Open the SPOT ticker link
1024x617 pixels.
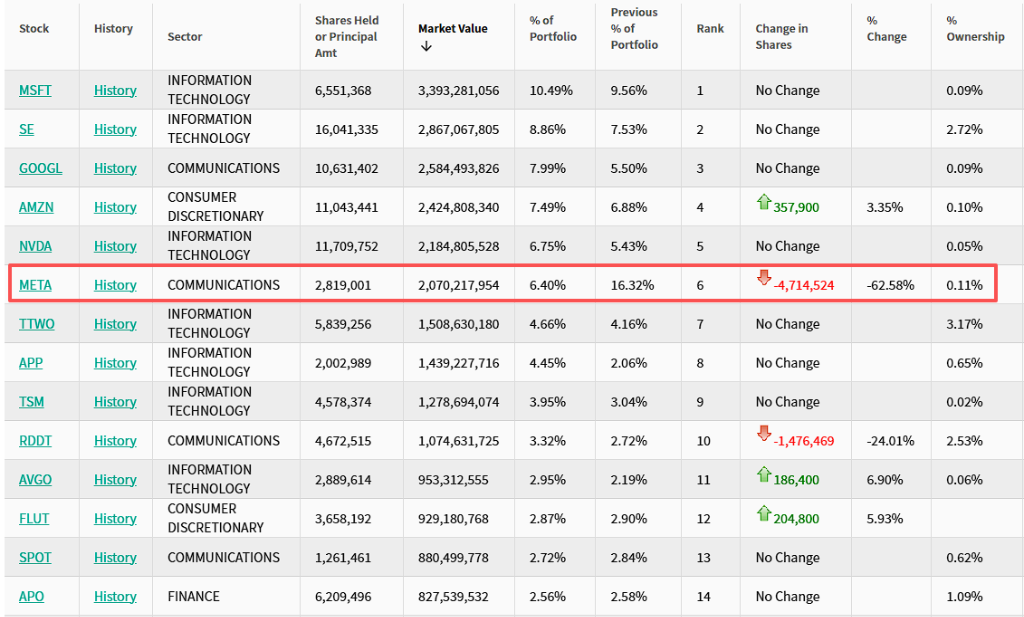[35, 557]
